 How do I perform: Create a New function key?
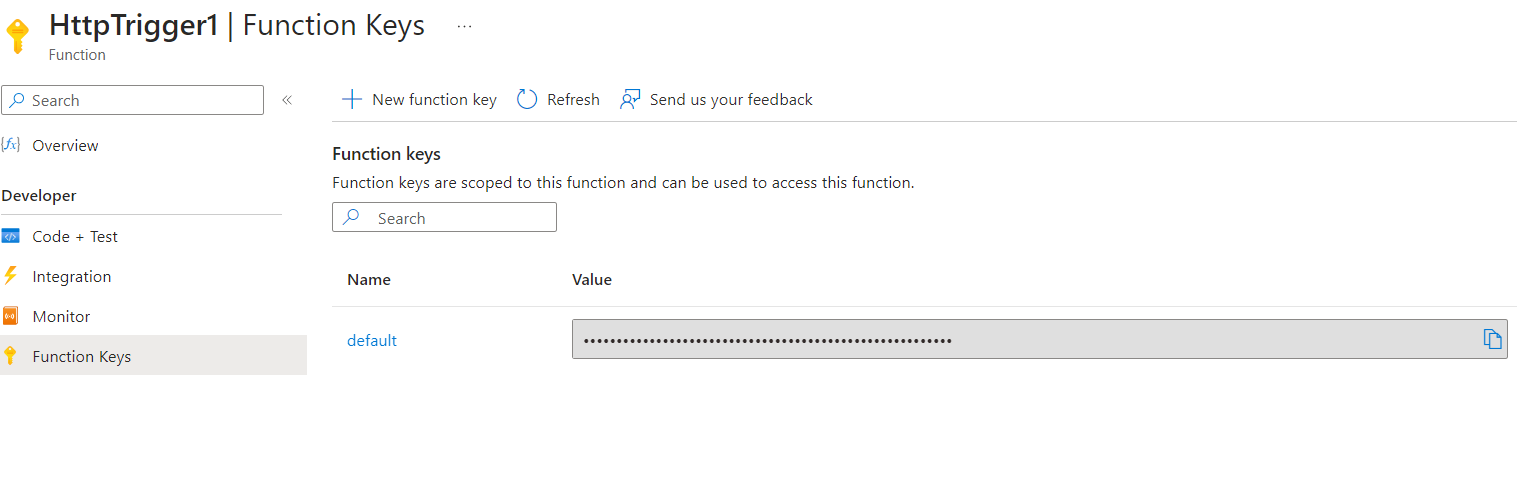pos(419,99)
